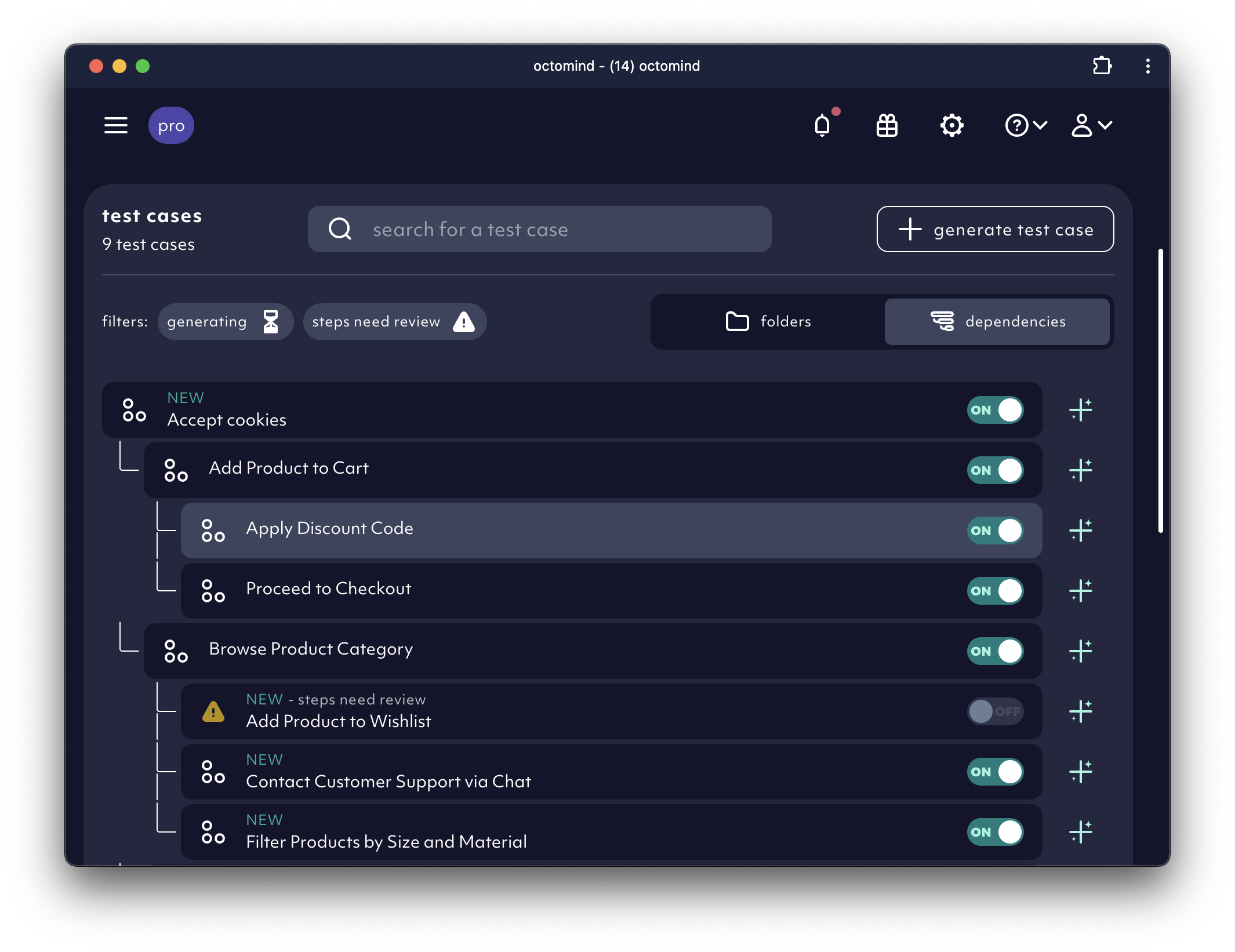Screen dimensions: 1235x952
Task: Enable the Add Product to Wishlist test case
Action: pos(995,711)
